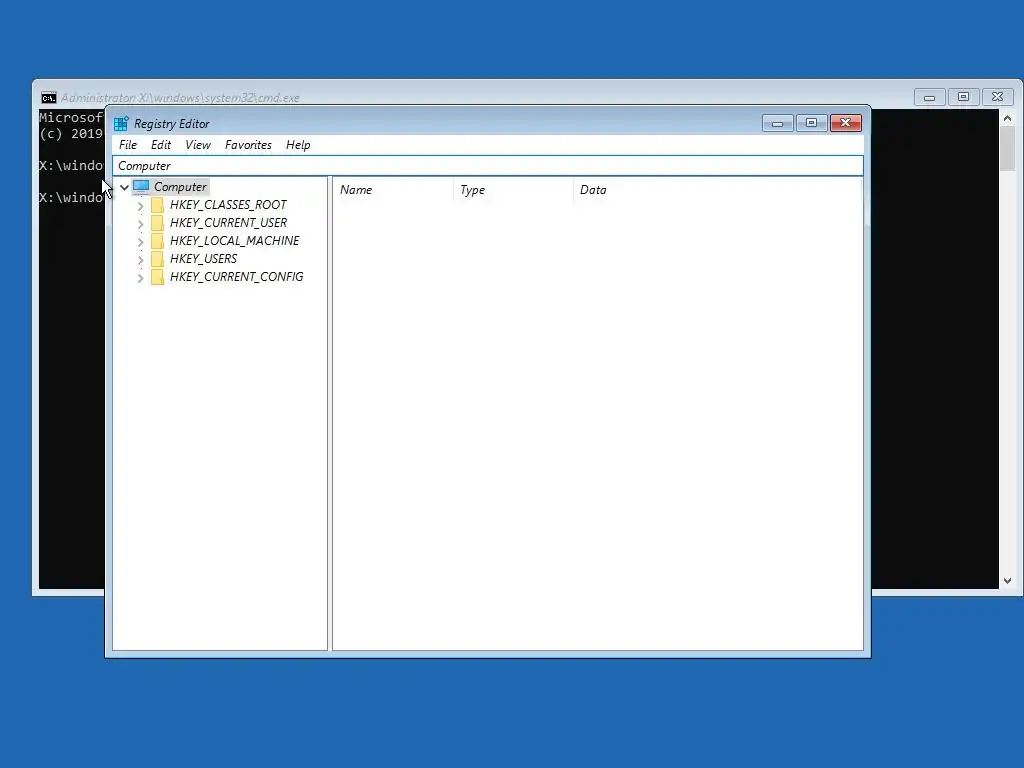Click the HKEY_CLASSES_ROOT folder icon

[157, 205]
